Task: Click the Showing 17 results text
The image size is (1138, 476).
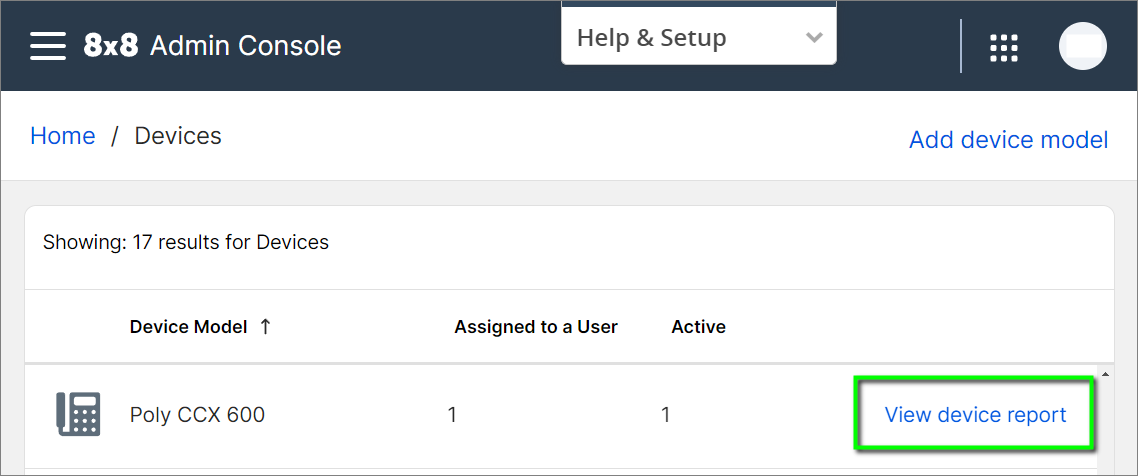Action: tap(186, 242)
